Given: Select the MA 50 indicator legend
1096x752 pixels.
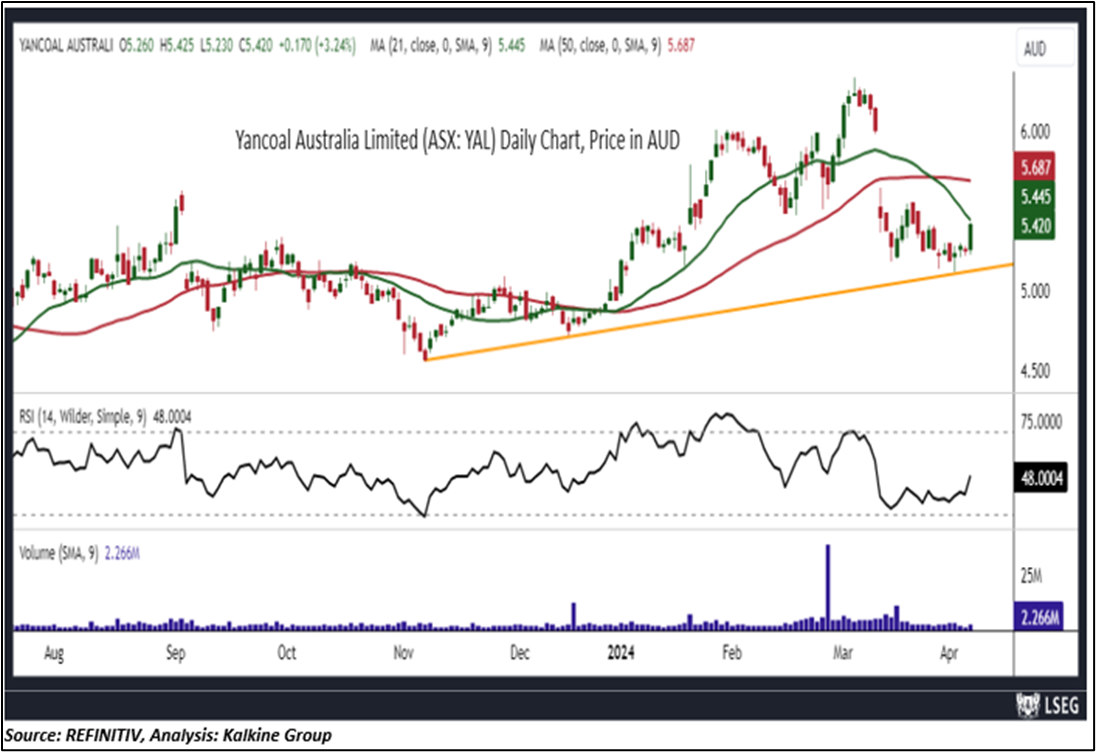Looking at the screenshot, I should point(617,46).
